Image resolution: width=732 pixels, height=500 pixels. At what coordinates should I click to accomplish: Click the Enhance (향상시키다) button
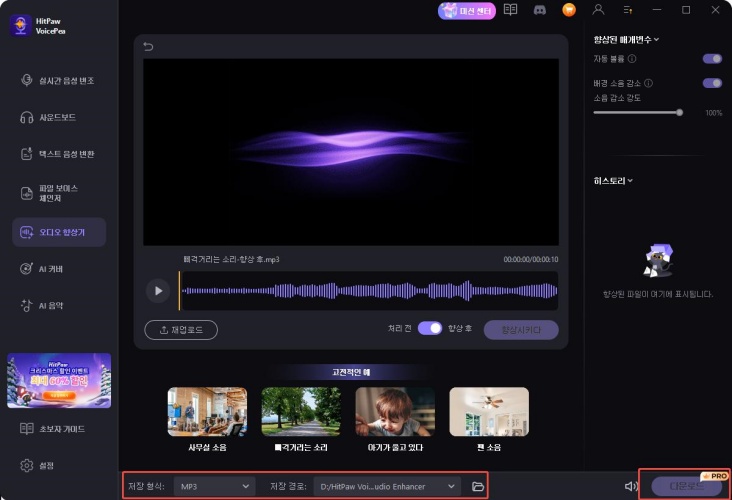point(521,330)
